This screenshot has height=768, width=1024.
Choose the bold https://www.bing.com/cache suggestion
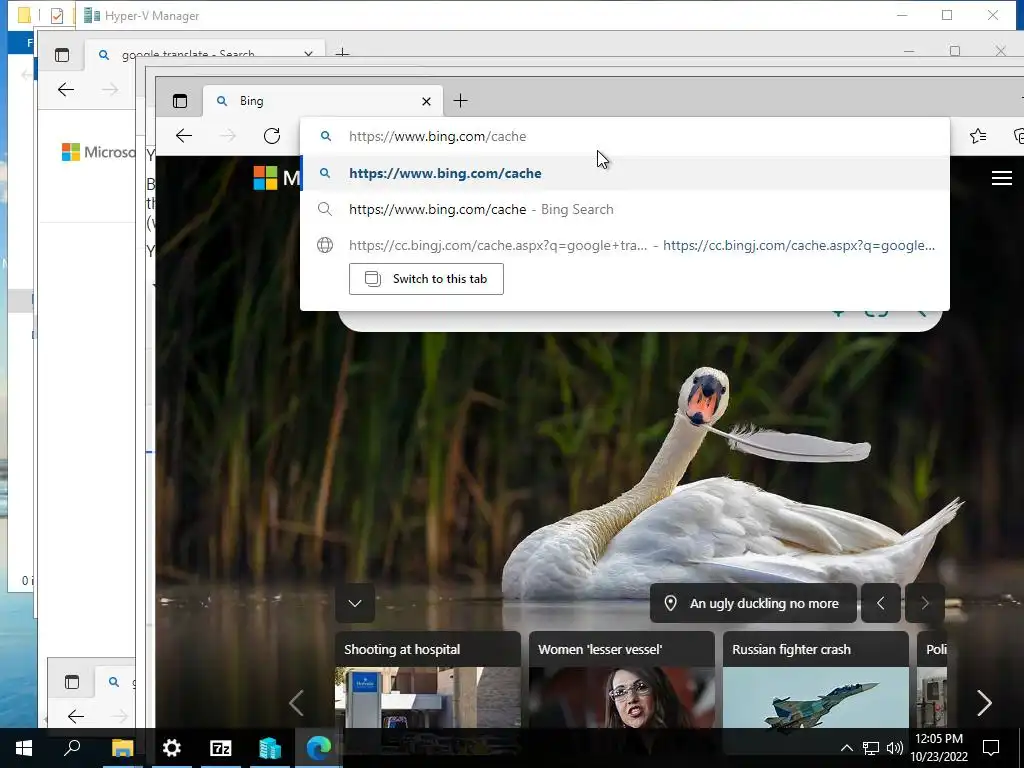tap(624, 173)
